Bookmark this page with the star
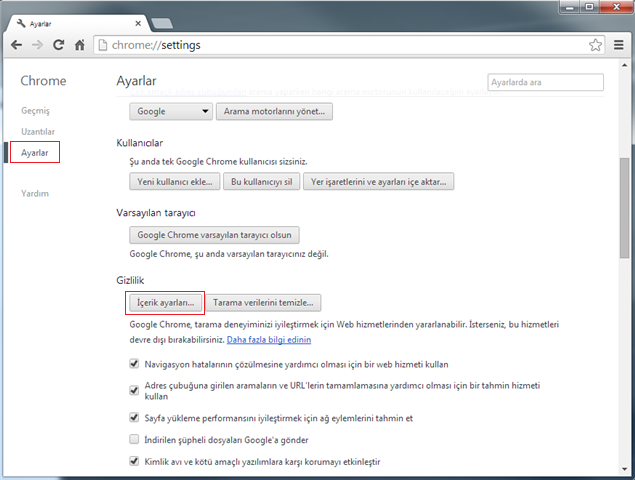This screenshot has height=480, width=635. click(x=595, y=45)
